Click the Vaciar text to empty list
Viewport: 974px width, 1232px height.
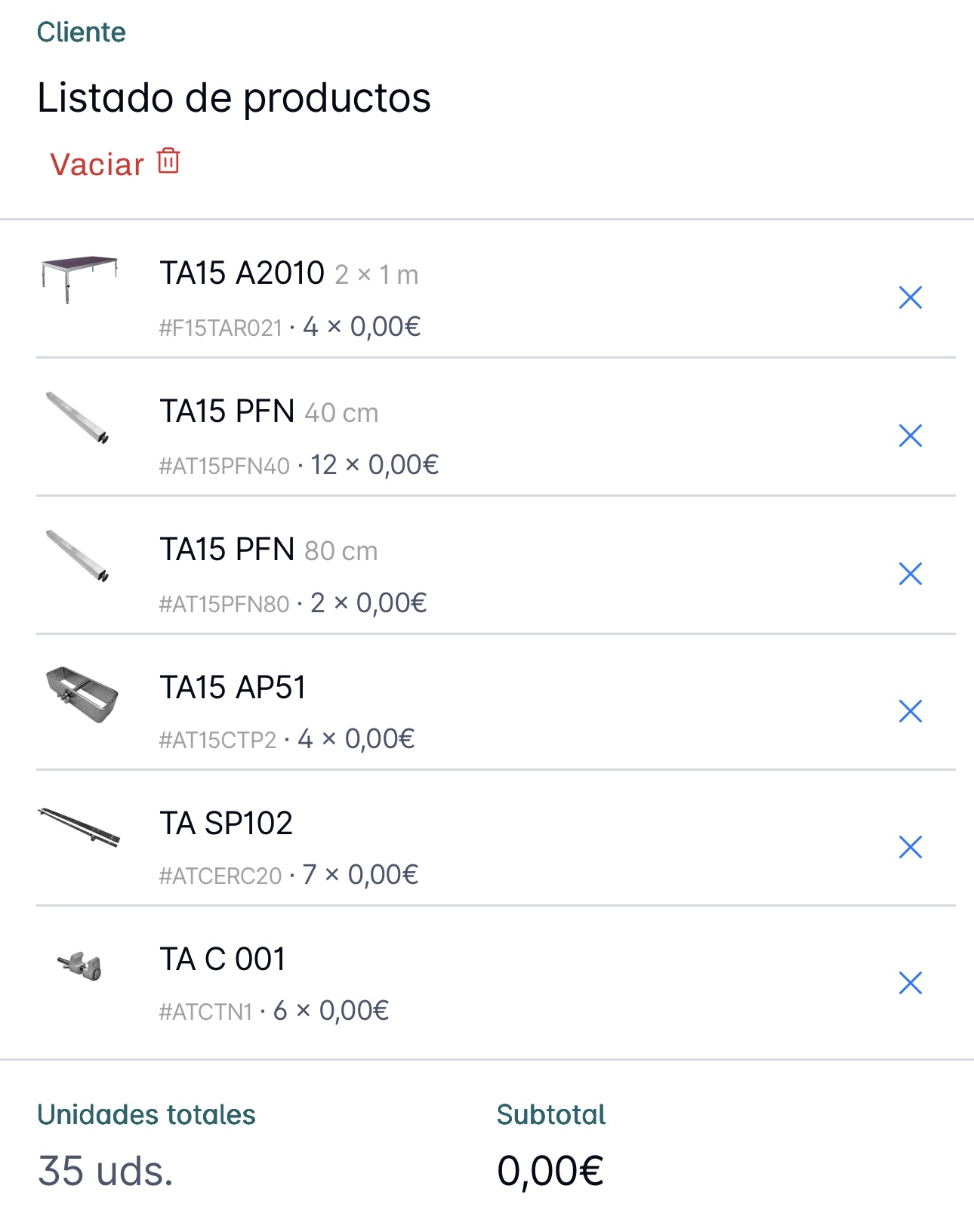[x=97, y=165]
